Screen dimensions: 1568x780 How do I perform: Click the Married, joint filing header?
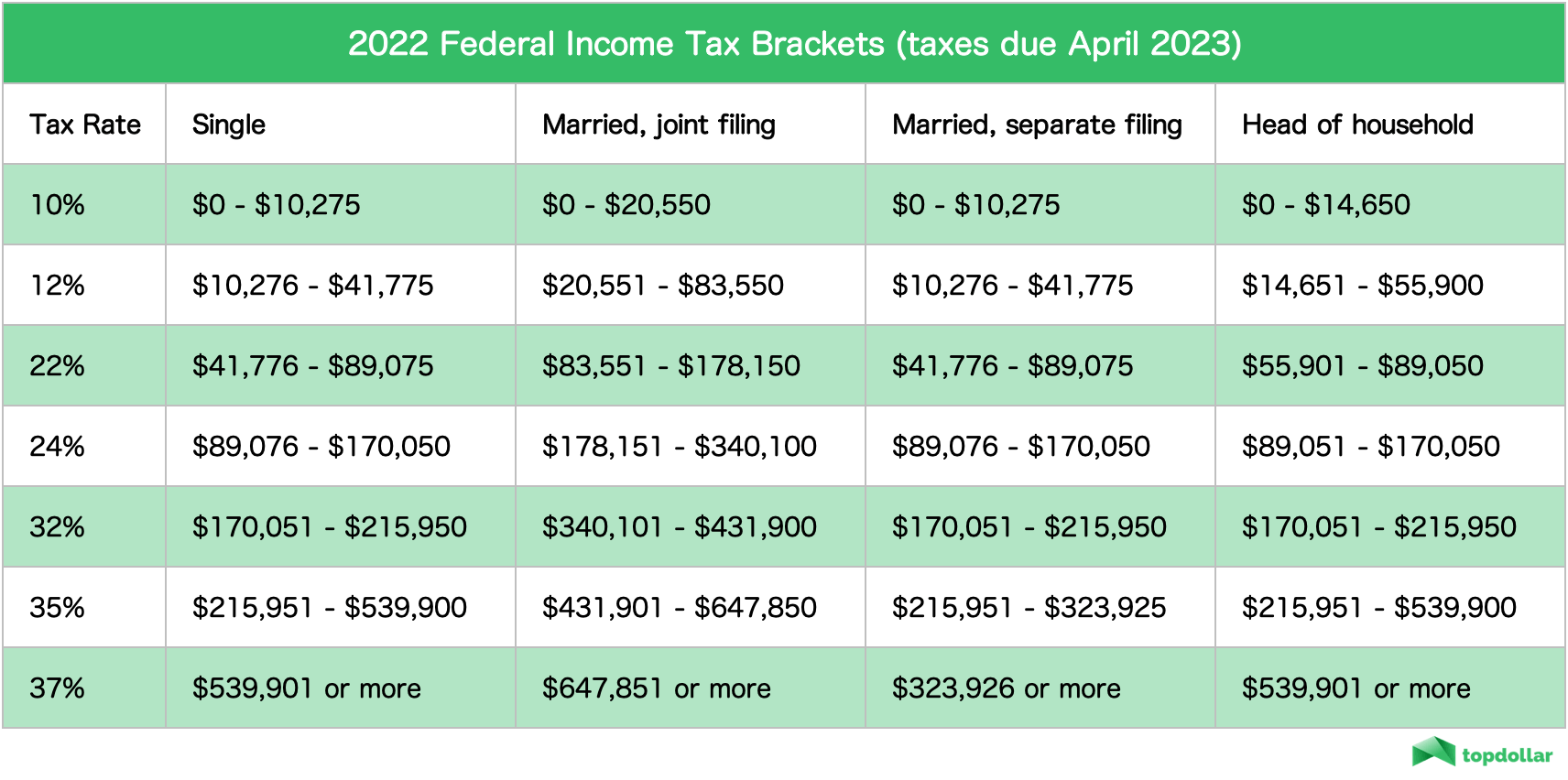click(x=659, y=125)
